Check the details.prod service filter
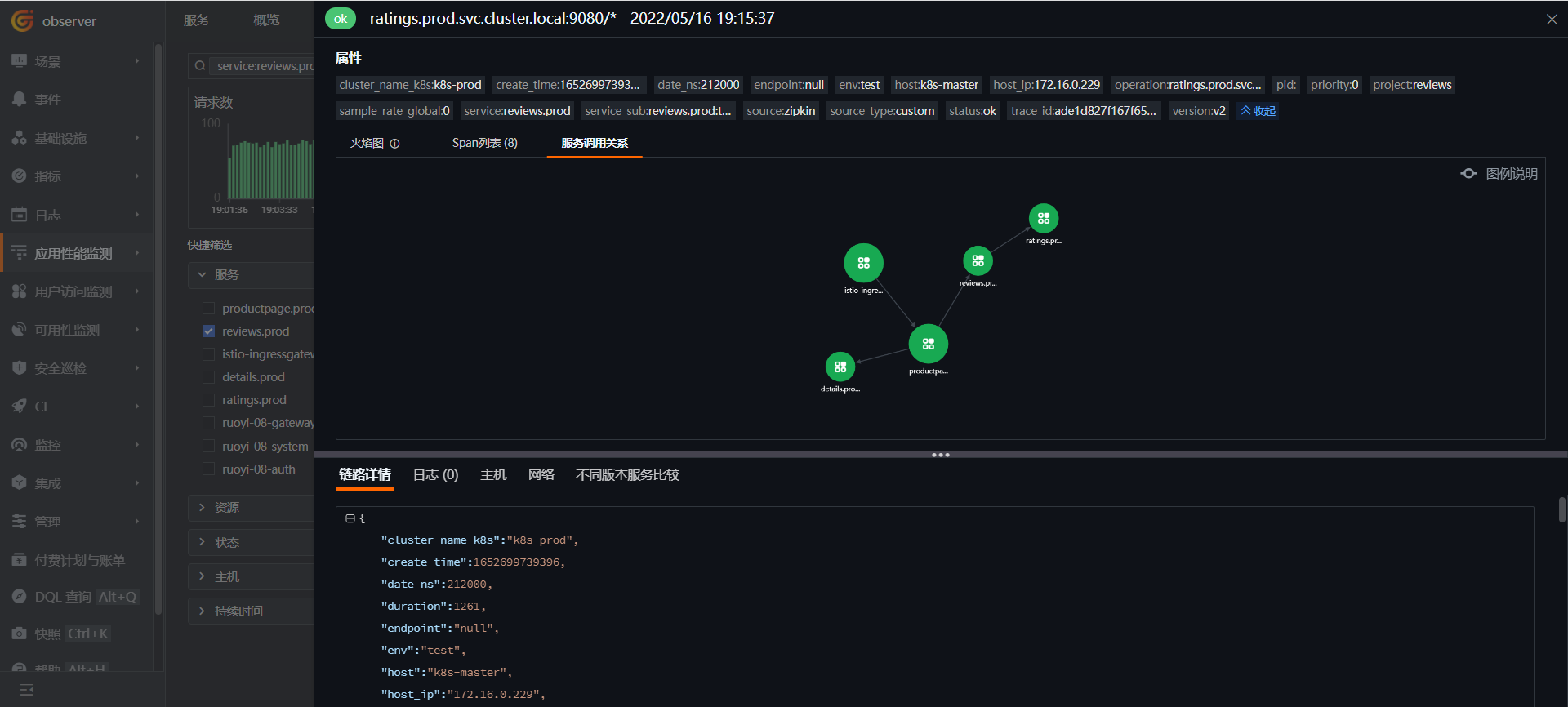The height and width of the screenshot is (707, 1568). tap(208, 377)
